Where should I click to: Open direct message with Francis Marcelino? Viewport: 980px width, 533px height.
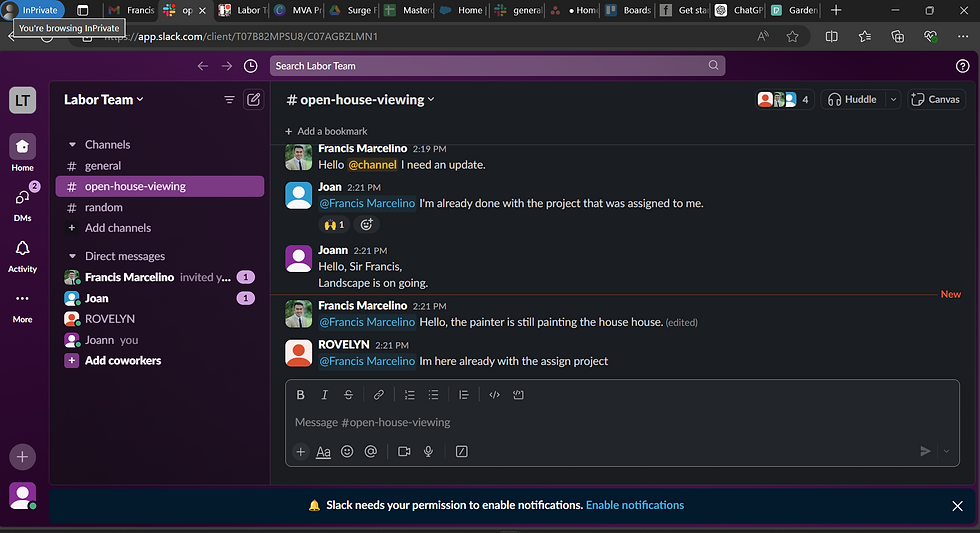pos(160,277)
